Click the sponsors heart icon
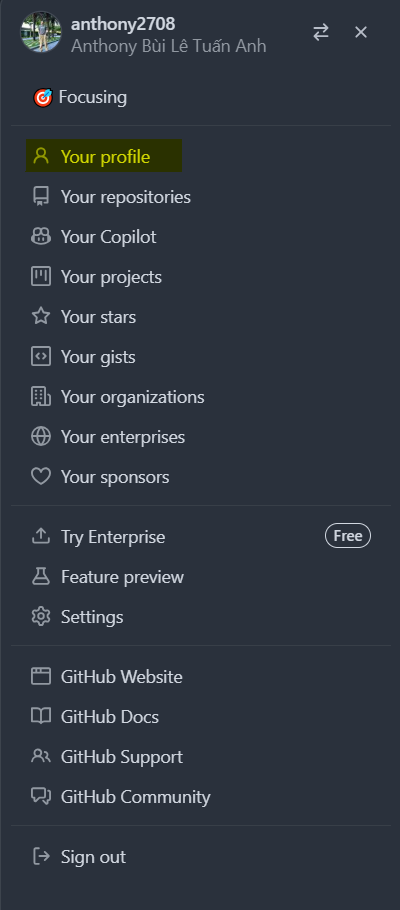Screen dimensions: 400x910 41,477
